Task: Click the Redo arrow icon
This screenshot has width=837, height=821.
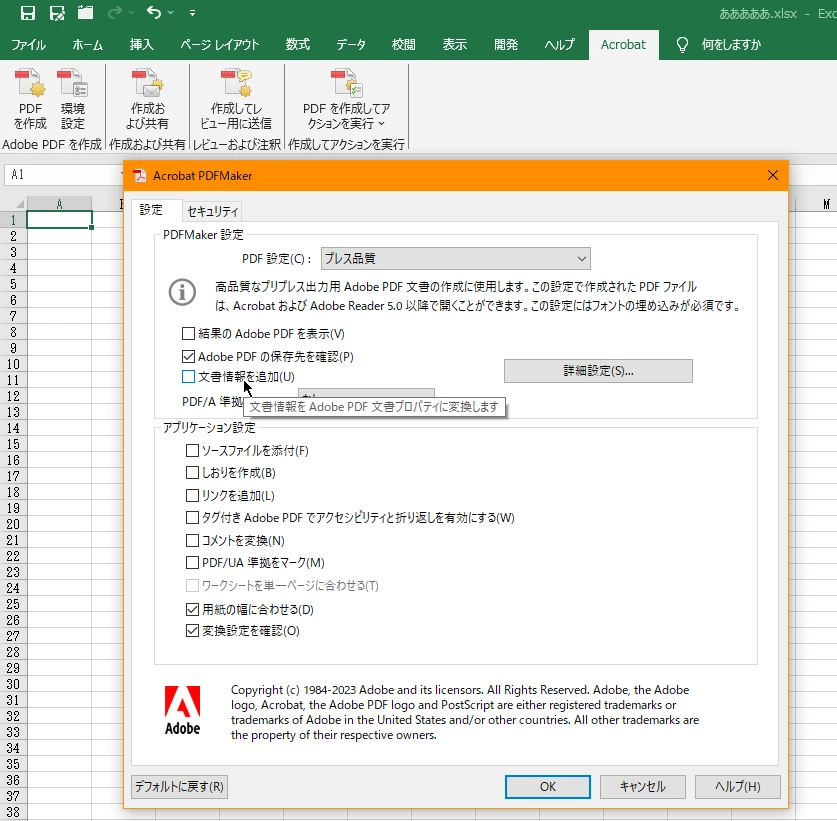Action: 114,12
